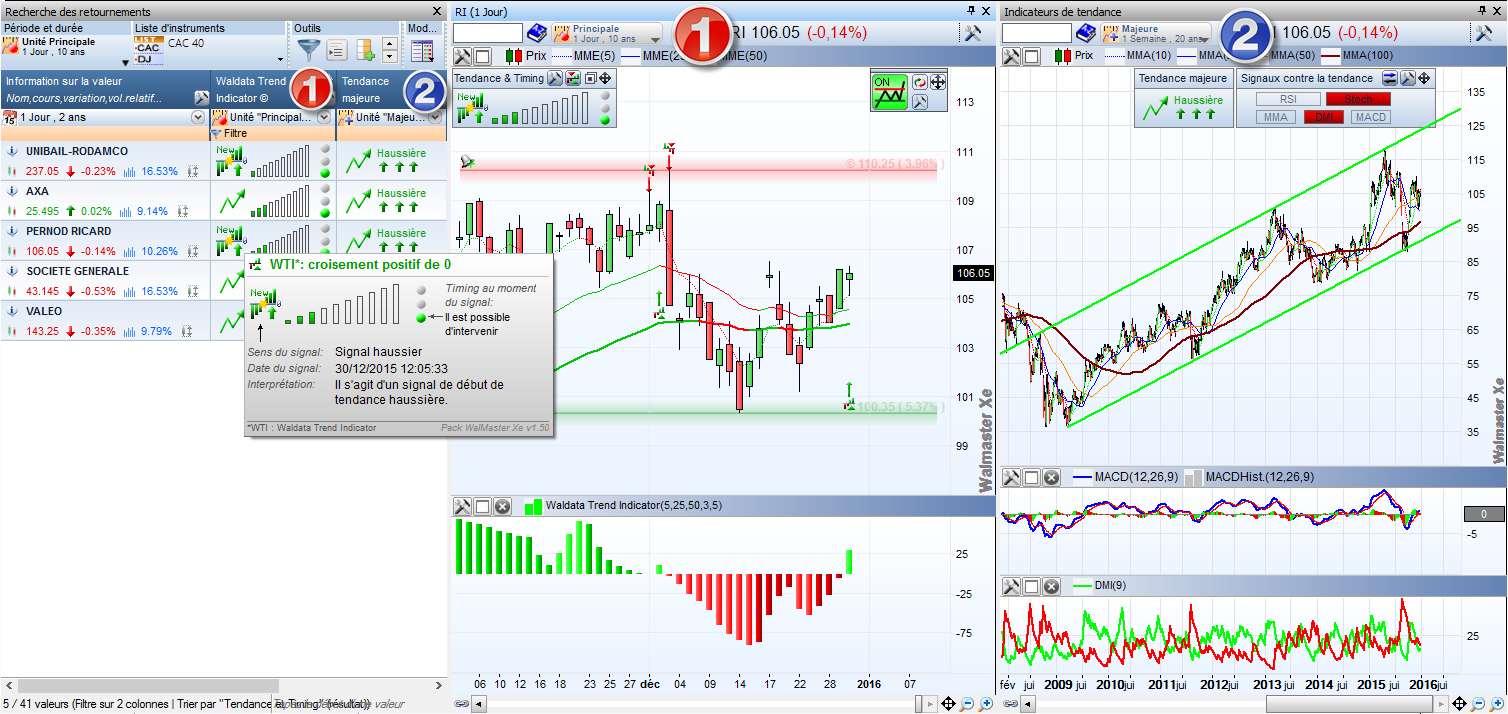Expand the Unité "Majeu..." column dropdown
Viewport: 1508px width, 714px height.
click(x=437, y=117)
